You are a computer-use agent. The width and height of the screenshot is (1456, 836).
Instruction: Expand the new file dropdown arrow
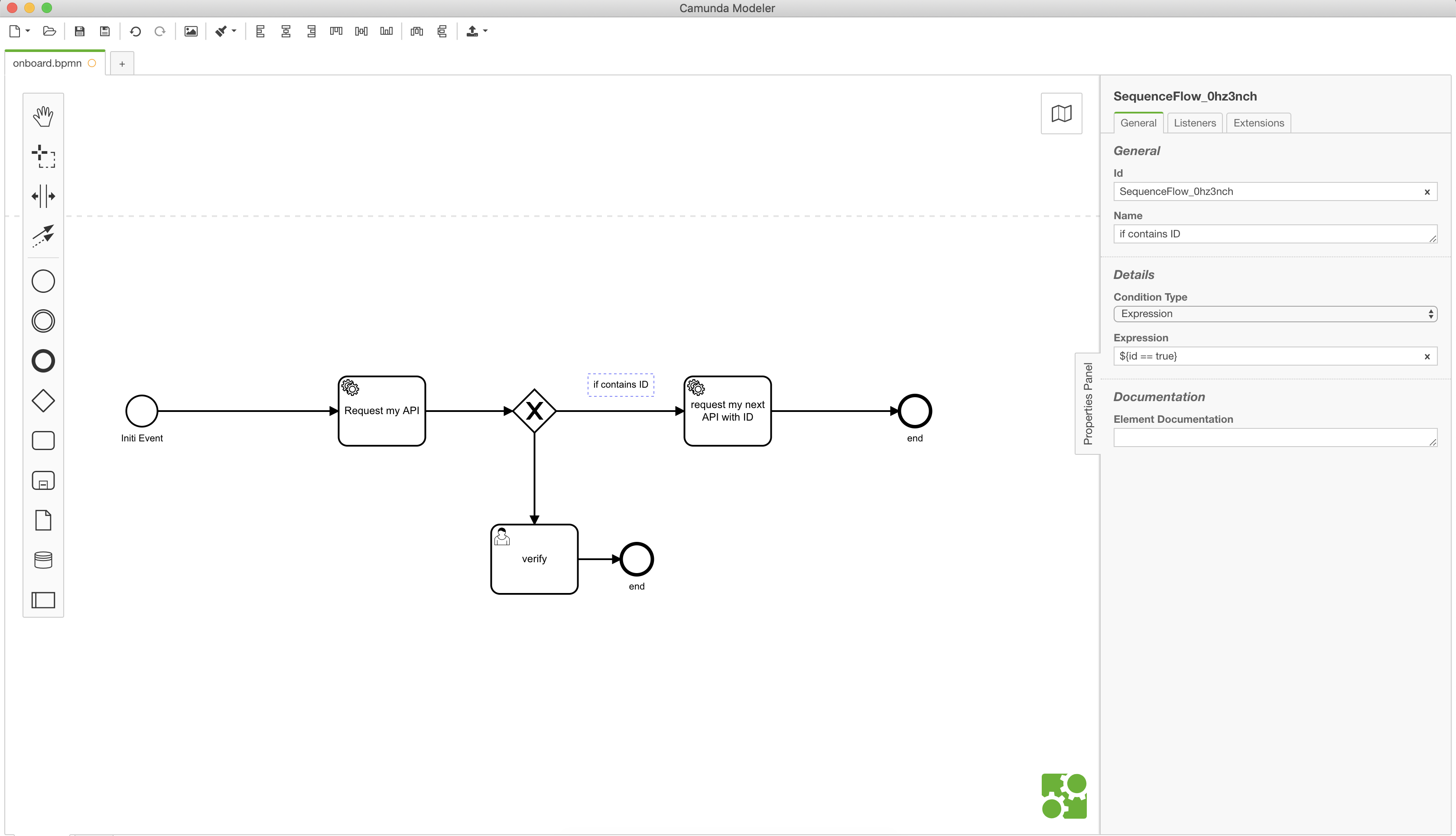28,31
